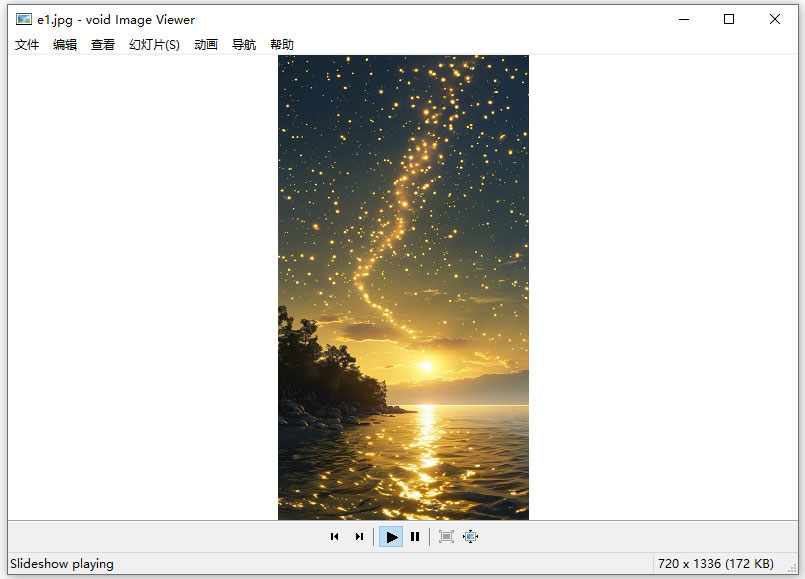Maximize the image viewer window
Screen dimensions: 805x579
[728, 18]
